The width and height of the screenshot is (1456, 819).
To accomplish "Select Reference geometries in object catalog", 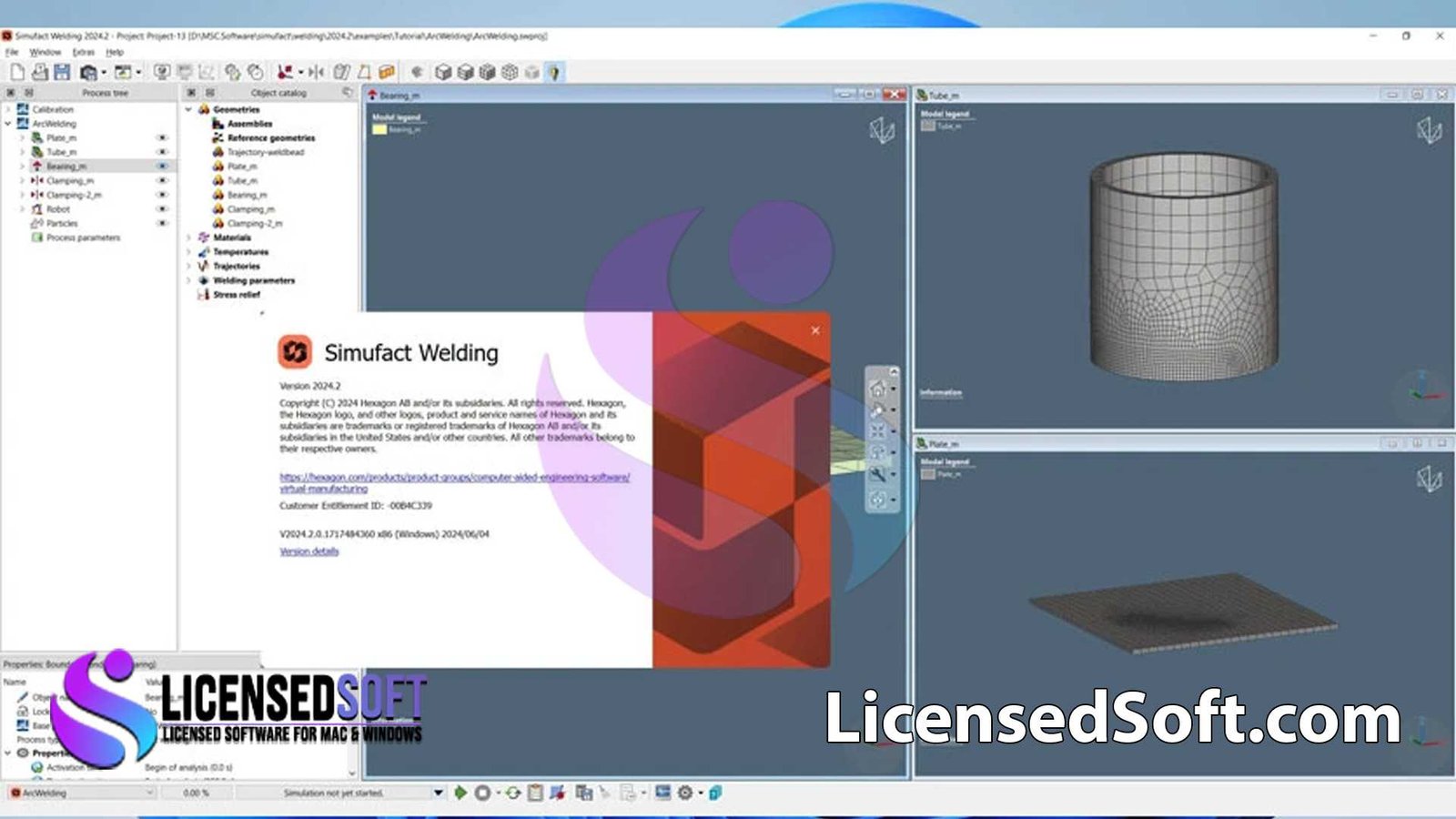I will (271, 138).
